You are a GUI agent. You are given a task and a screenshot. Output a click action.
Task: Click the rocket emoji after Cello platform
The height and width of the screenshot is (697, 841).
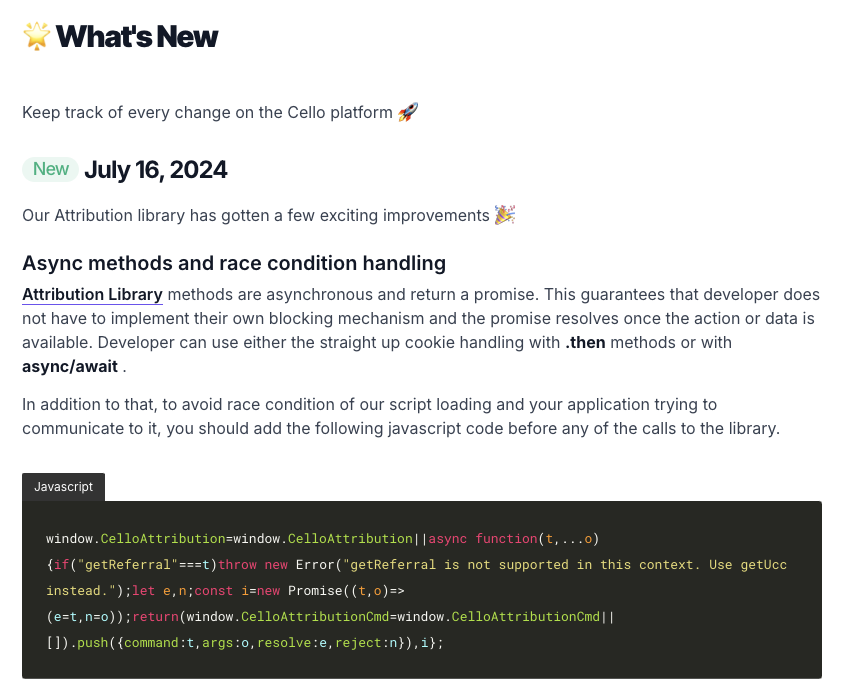pyautogui.click(x=408, y=112)
